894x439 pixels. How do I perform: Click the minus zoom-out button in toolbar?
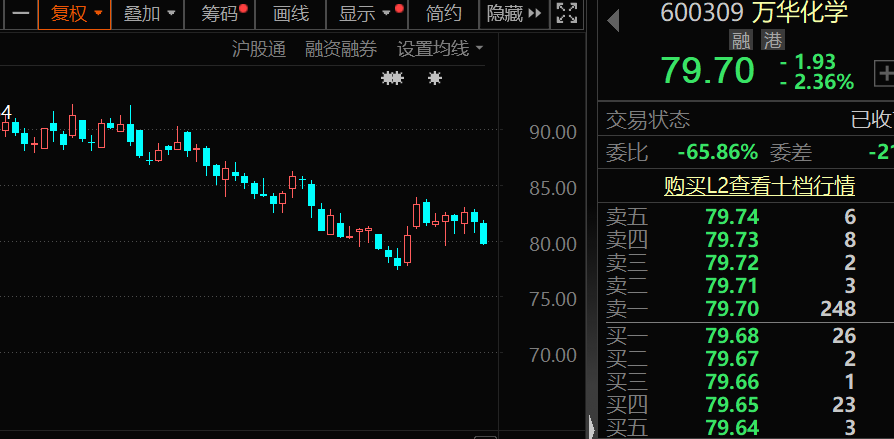tap(18, 13)
